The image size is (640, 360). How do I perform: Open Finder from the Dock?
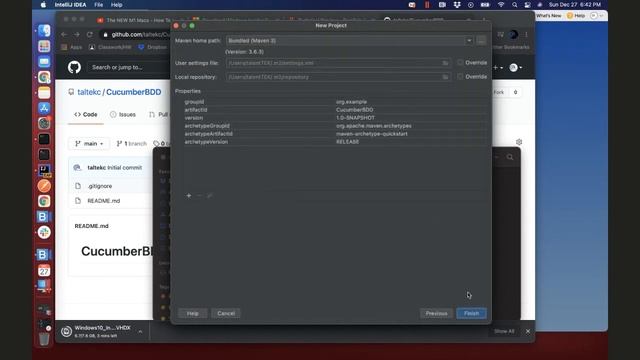(x=44, y=31)
